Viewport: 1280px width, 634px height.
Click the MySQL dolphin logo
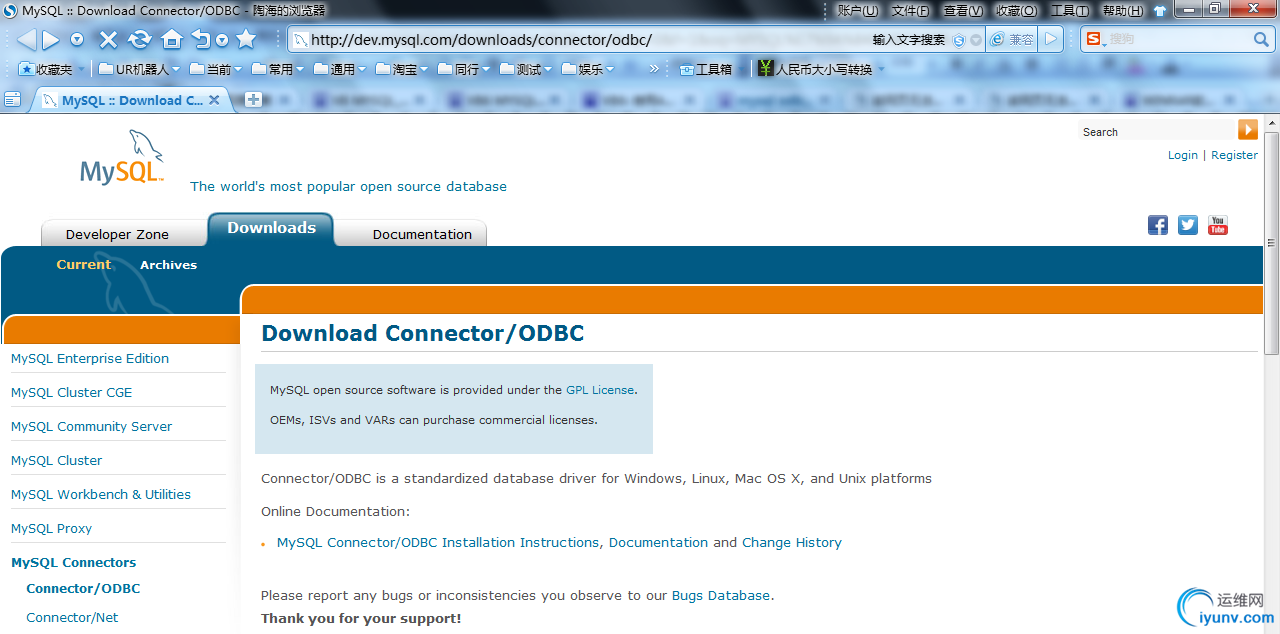pos(122,158)
